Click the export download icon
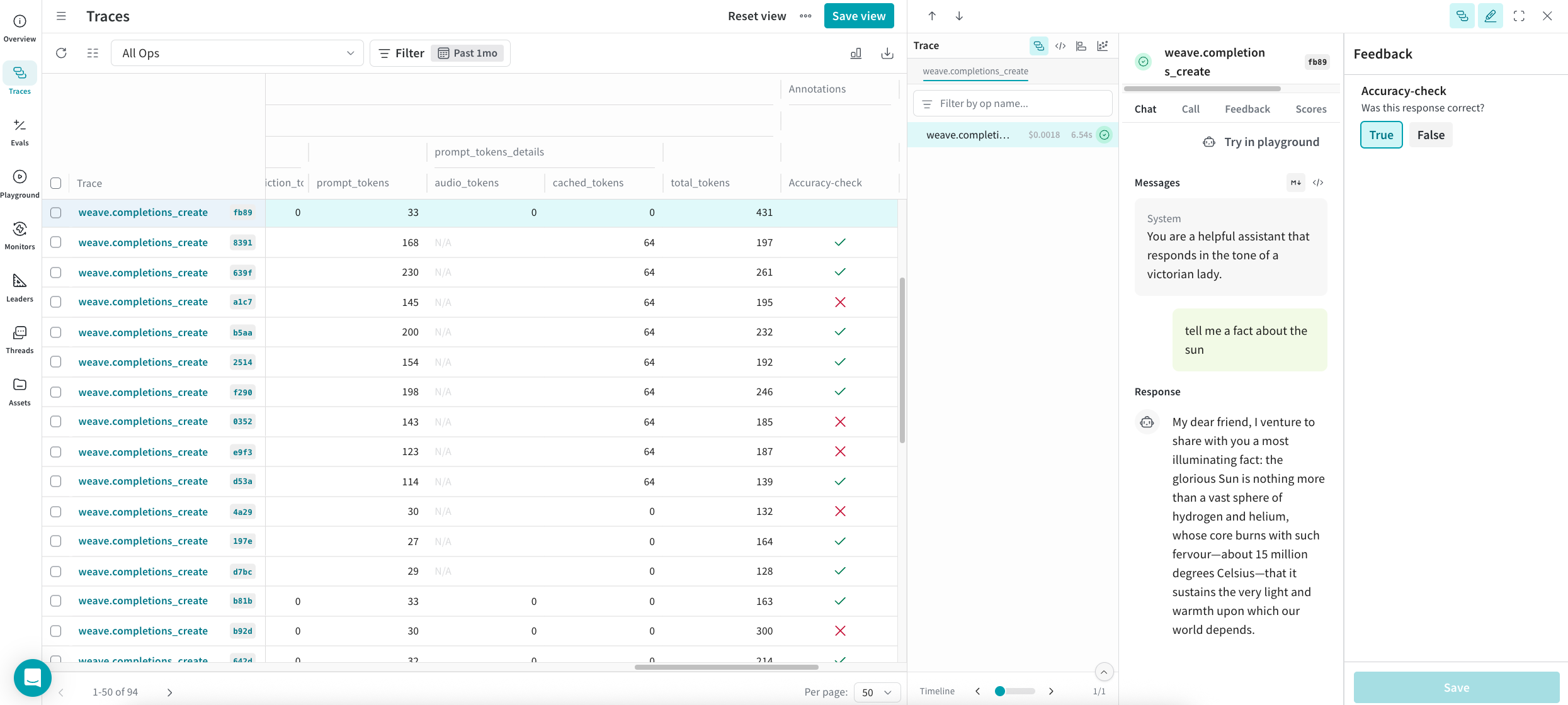 887,53
